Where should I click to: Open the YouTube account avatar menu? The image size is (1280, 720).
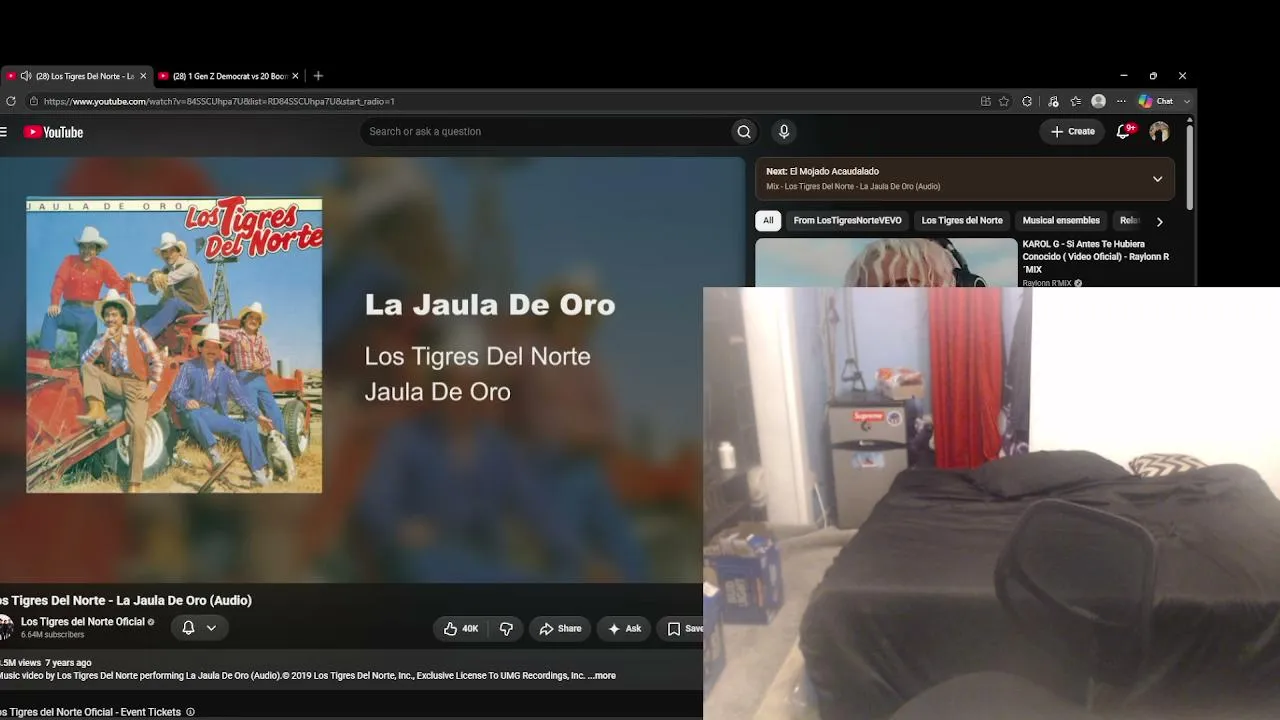click(1159, 131)
